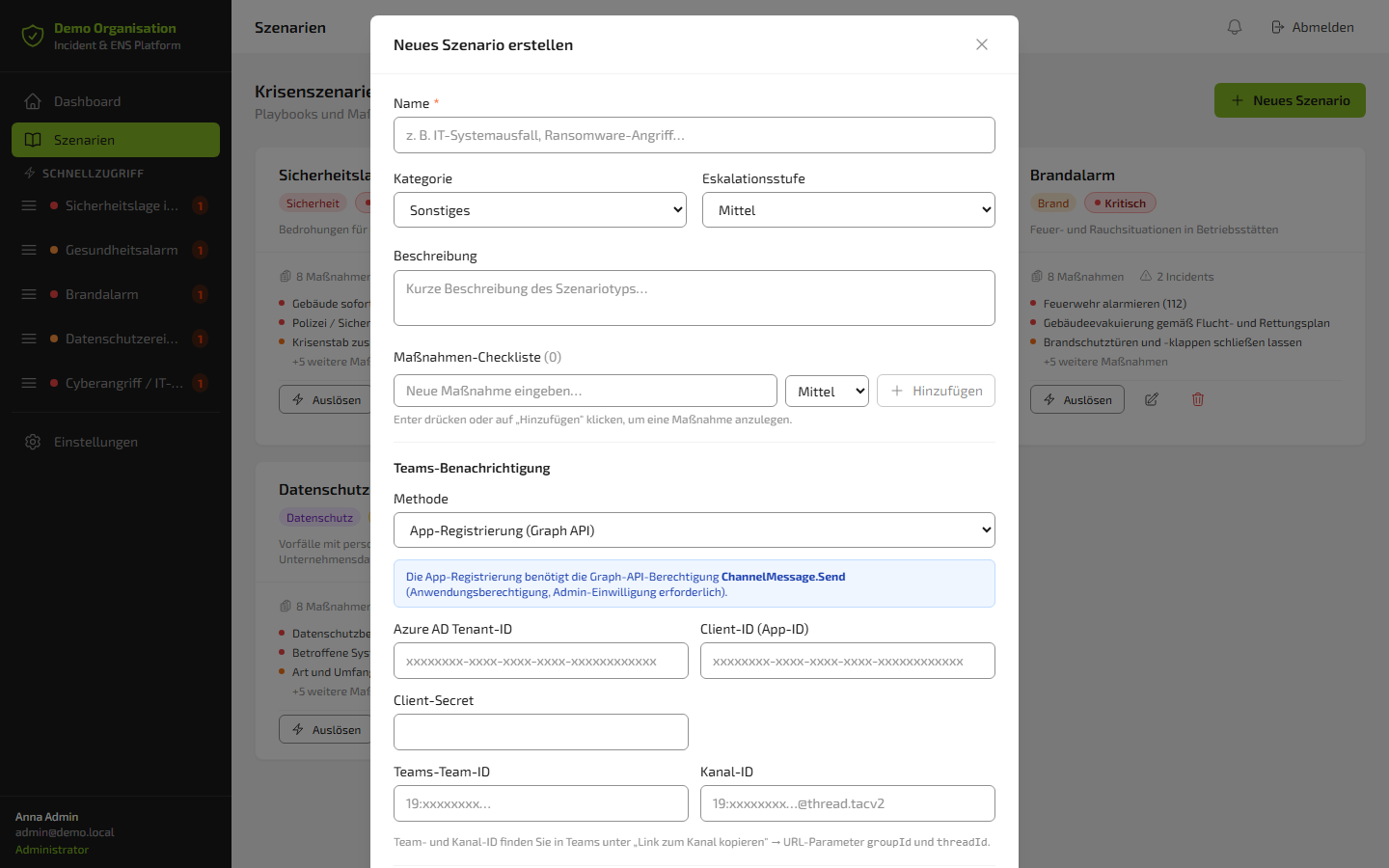Select Brandalarm quick access entry
The width and height of the screenshot is (1389, 868).
click(x=128, y=294)
